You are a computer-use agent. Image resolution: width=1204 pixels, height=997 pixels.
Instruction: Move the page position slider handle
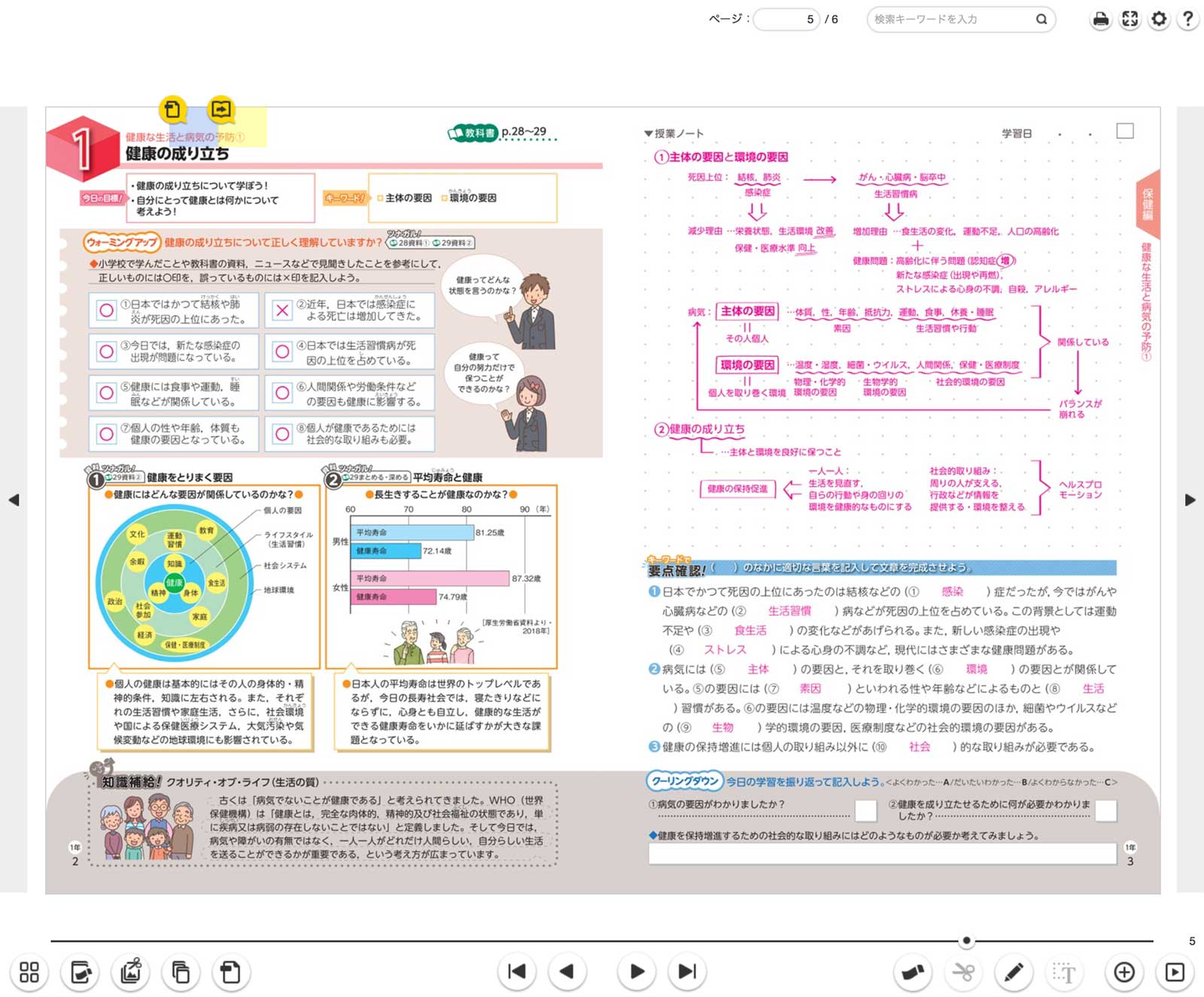point(967,941)
